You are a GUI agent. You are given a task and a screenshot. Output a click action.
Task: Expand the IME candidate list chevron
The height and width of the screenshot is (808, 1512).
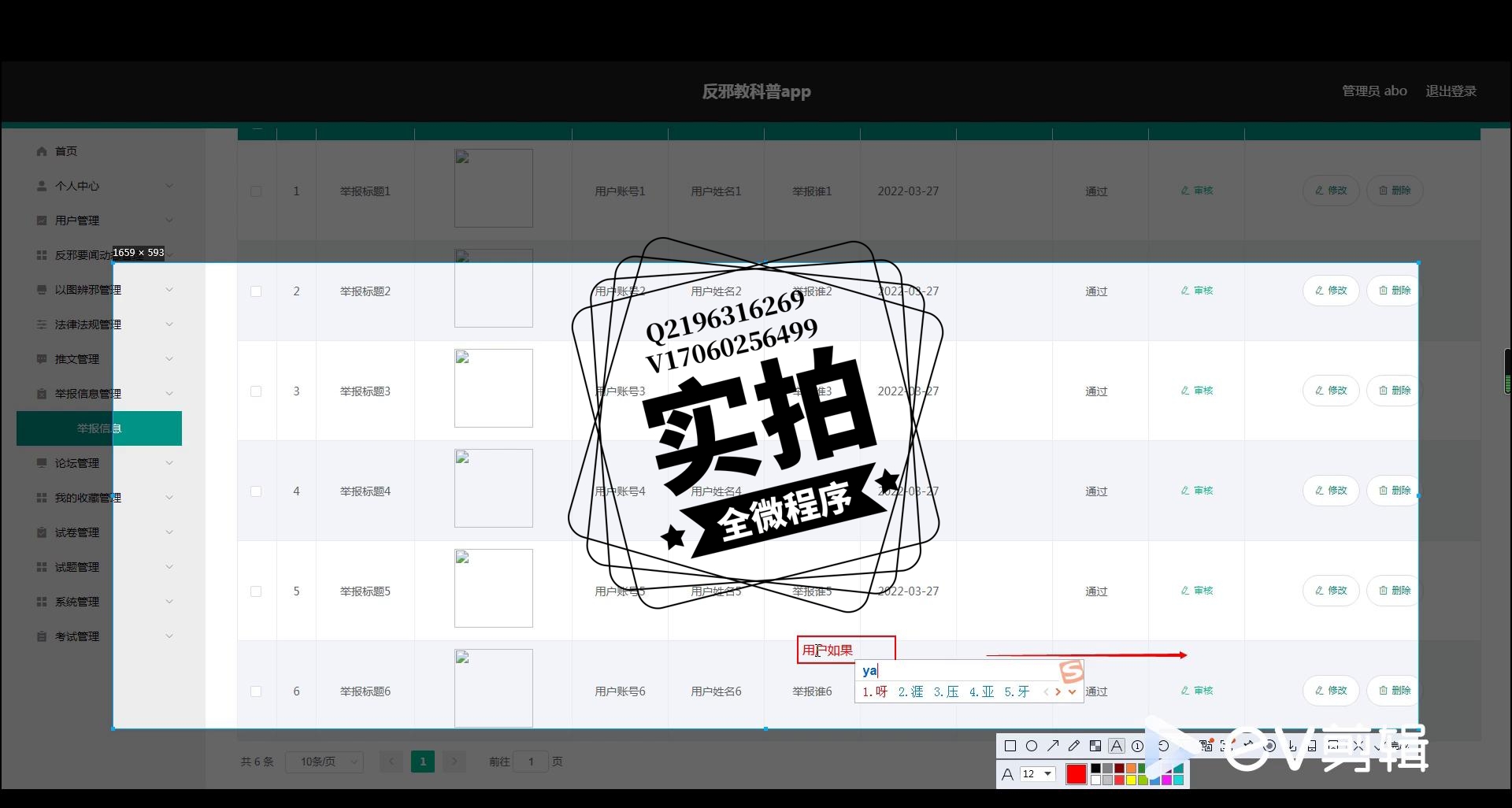[1072, 691]
